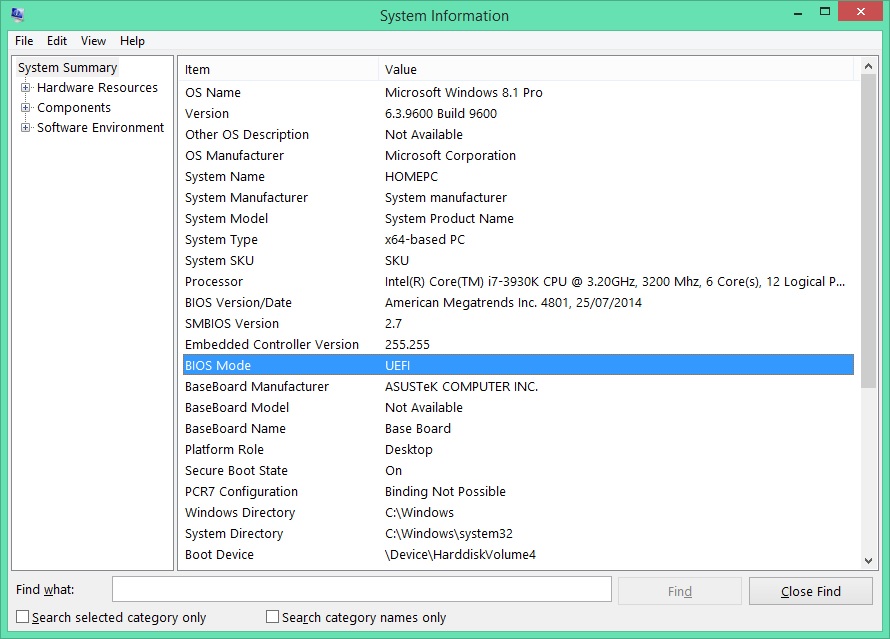Screen dimensions: 890x639
Task: Expand the Hardware Resources node
Action: pos(26,87)
